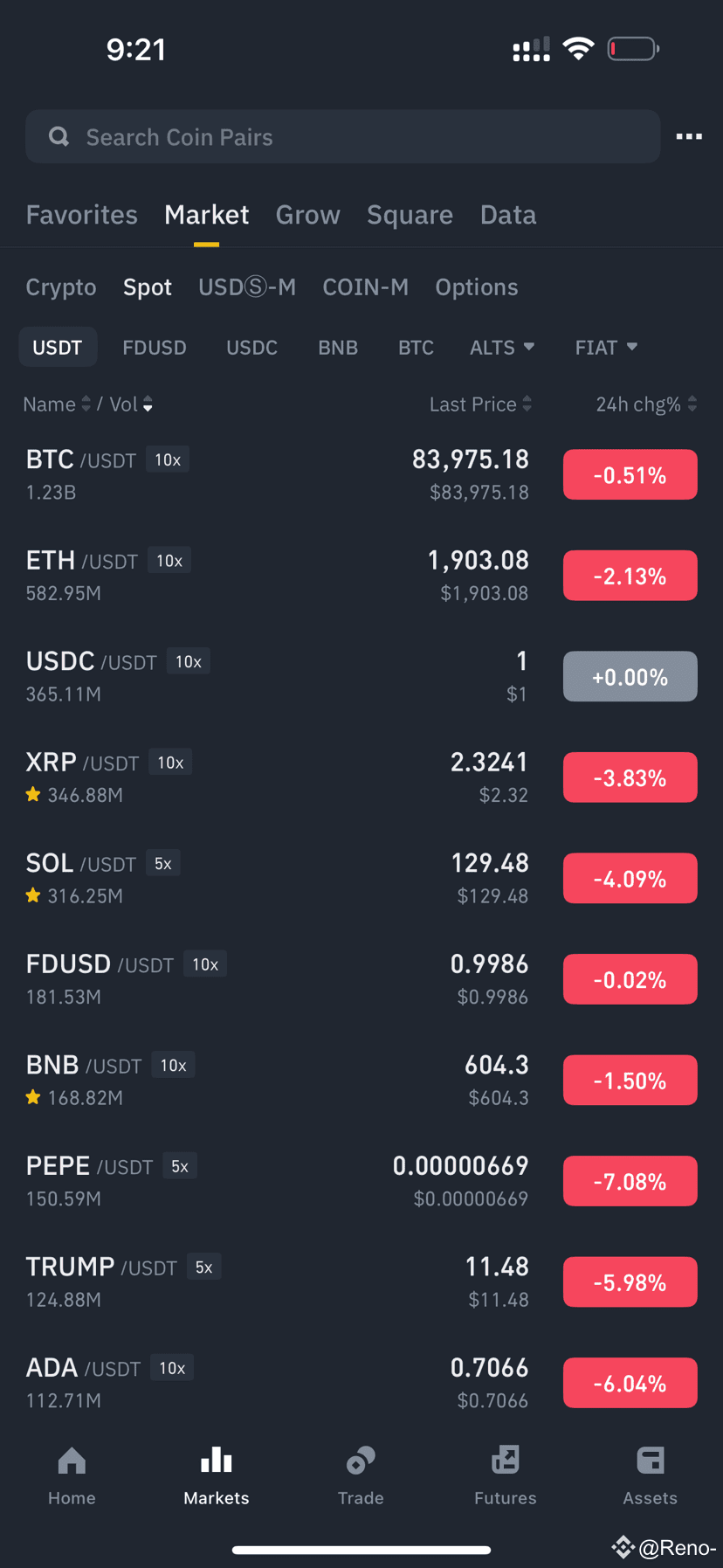Go to Assets wallet icon

pos(651,1460)
